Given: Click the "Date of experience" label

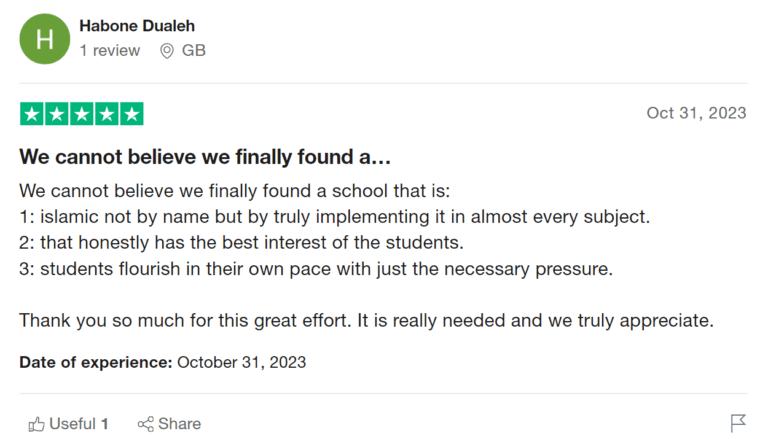Looking at the screenshot, I should [x=95, y=362].
